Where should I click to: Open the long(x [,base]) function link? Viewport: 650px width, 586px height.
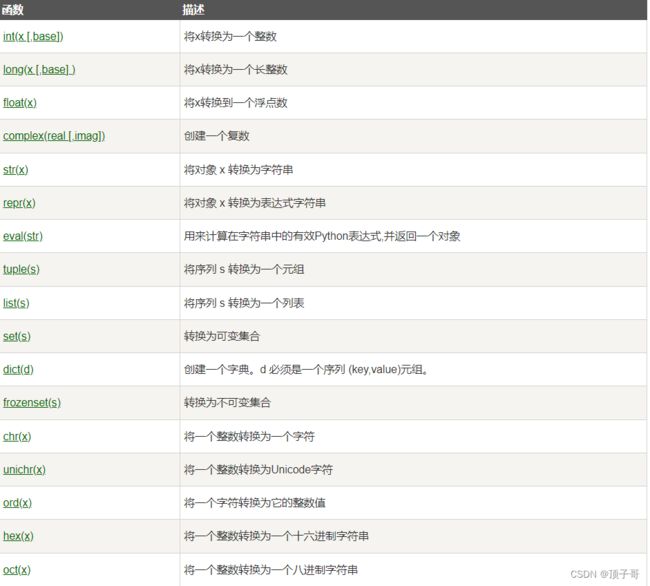point(39,70)
